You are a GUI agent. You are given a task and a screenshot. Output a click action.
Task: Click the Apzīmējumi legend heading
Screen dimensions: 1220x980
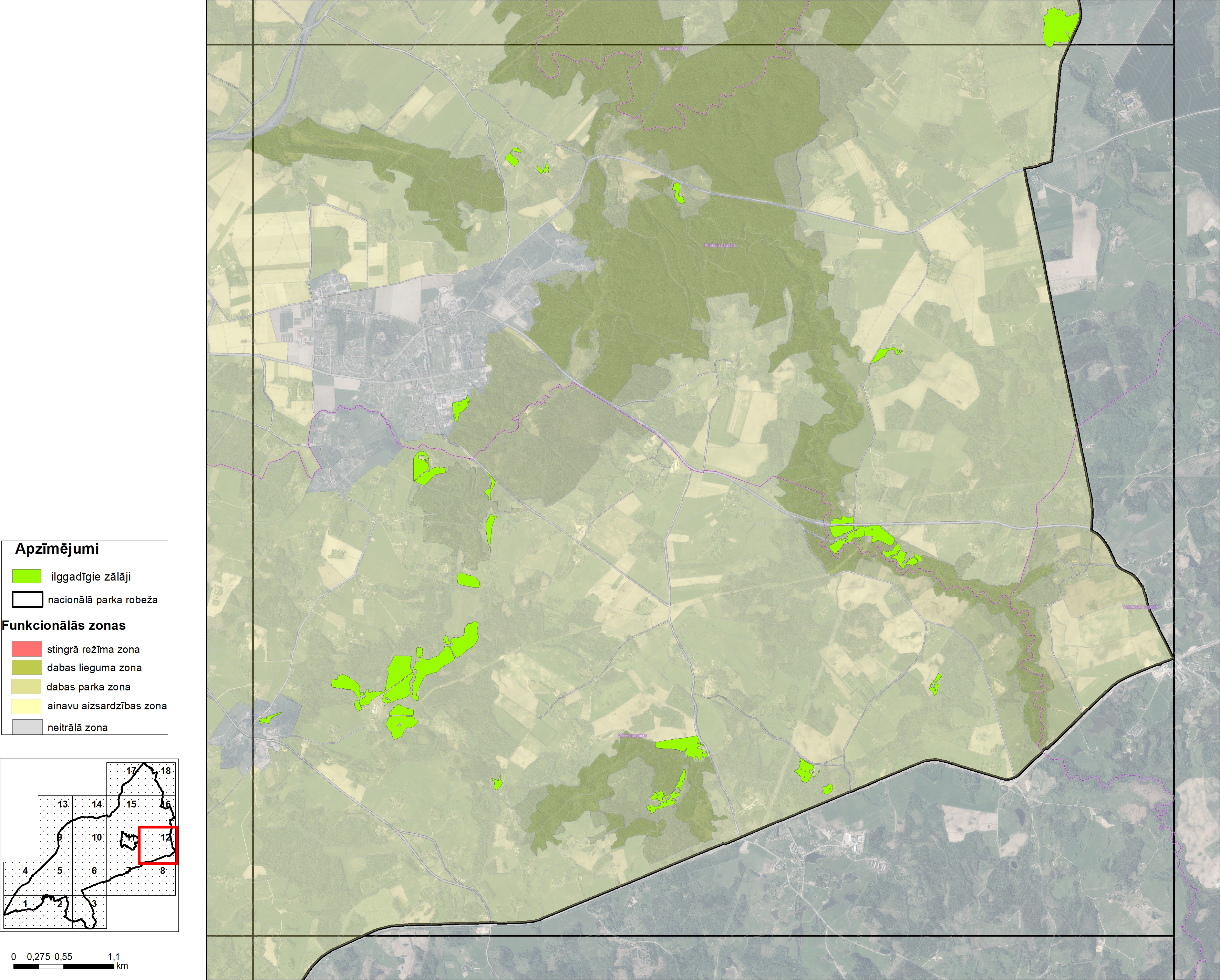pyautogui.click(x=56, y=549)
